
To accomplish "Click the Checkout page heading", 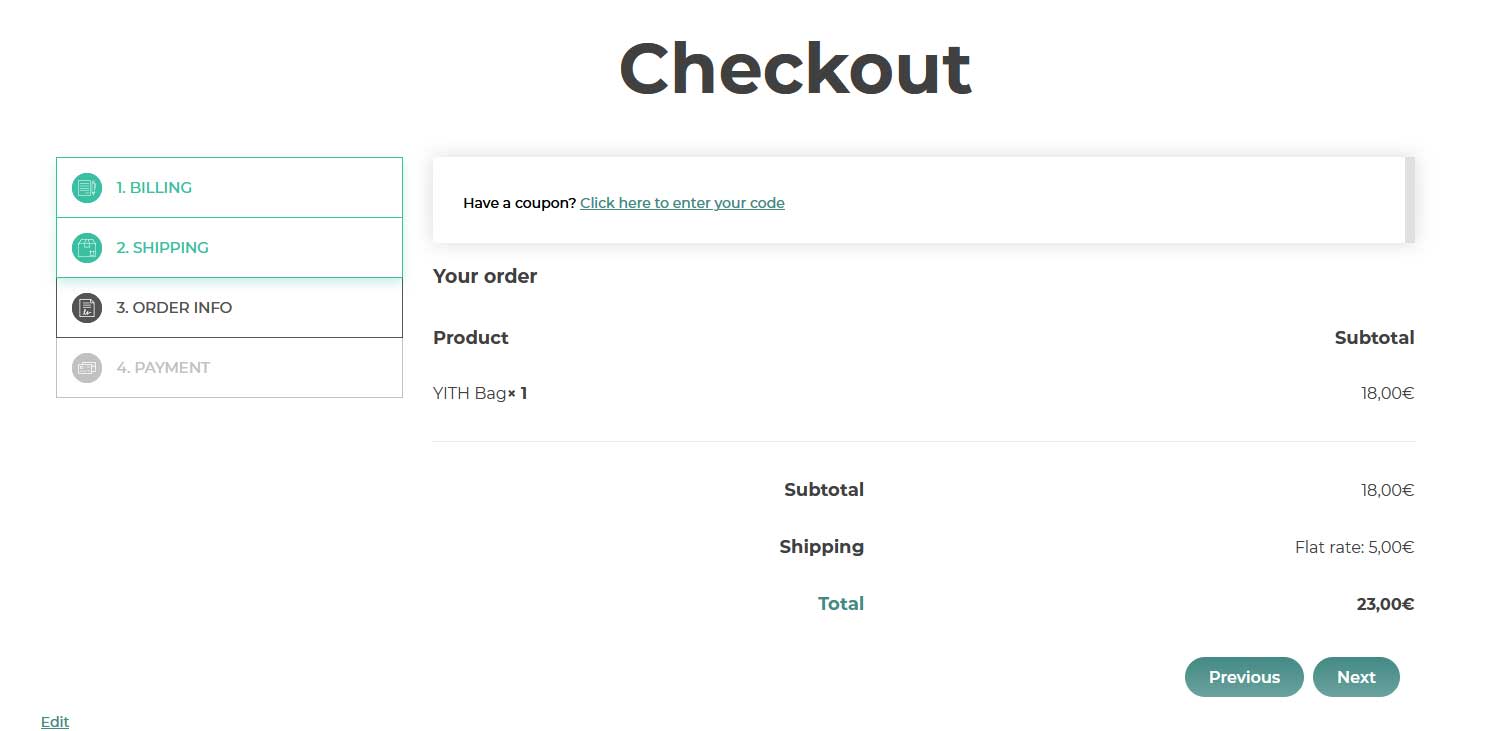I will [795, 69].
